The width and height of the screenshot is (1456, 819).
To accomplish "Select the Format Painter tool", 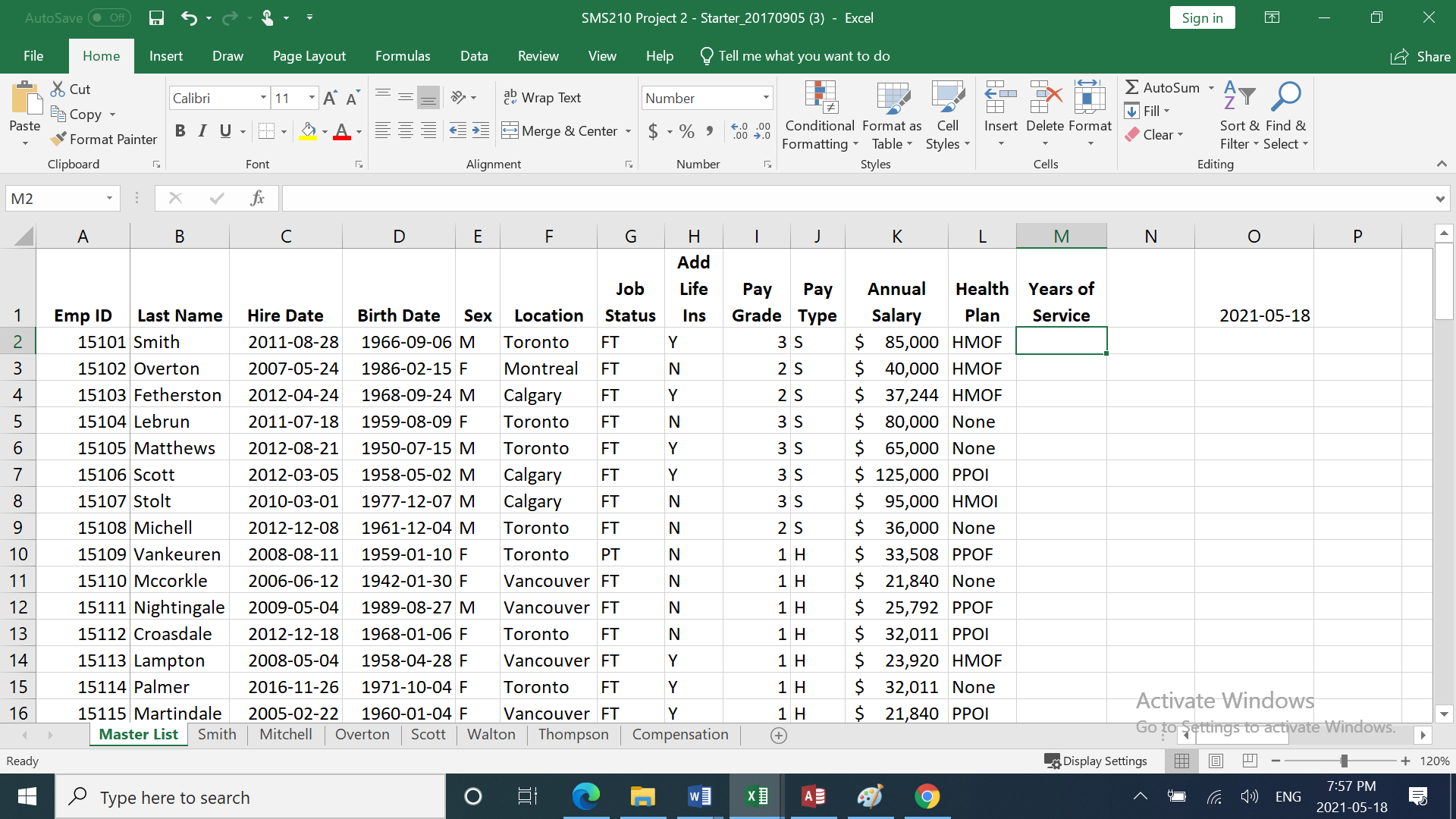I will coord(104,139).
